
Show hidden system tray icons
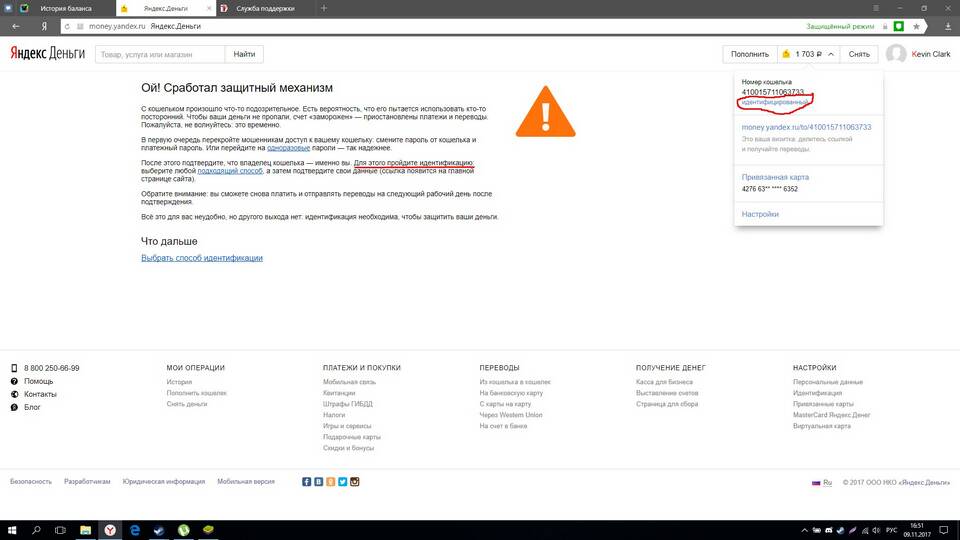[x=803, y=529]
